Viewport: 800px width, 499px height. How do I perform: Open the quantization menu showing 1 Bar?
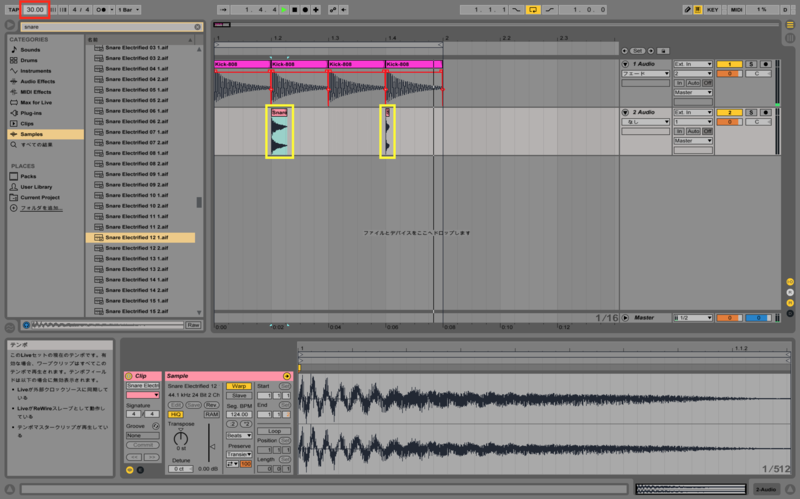(x=129, y=10)
